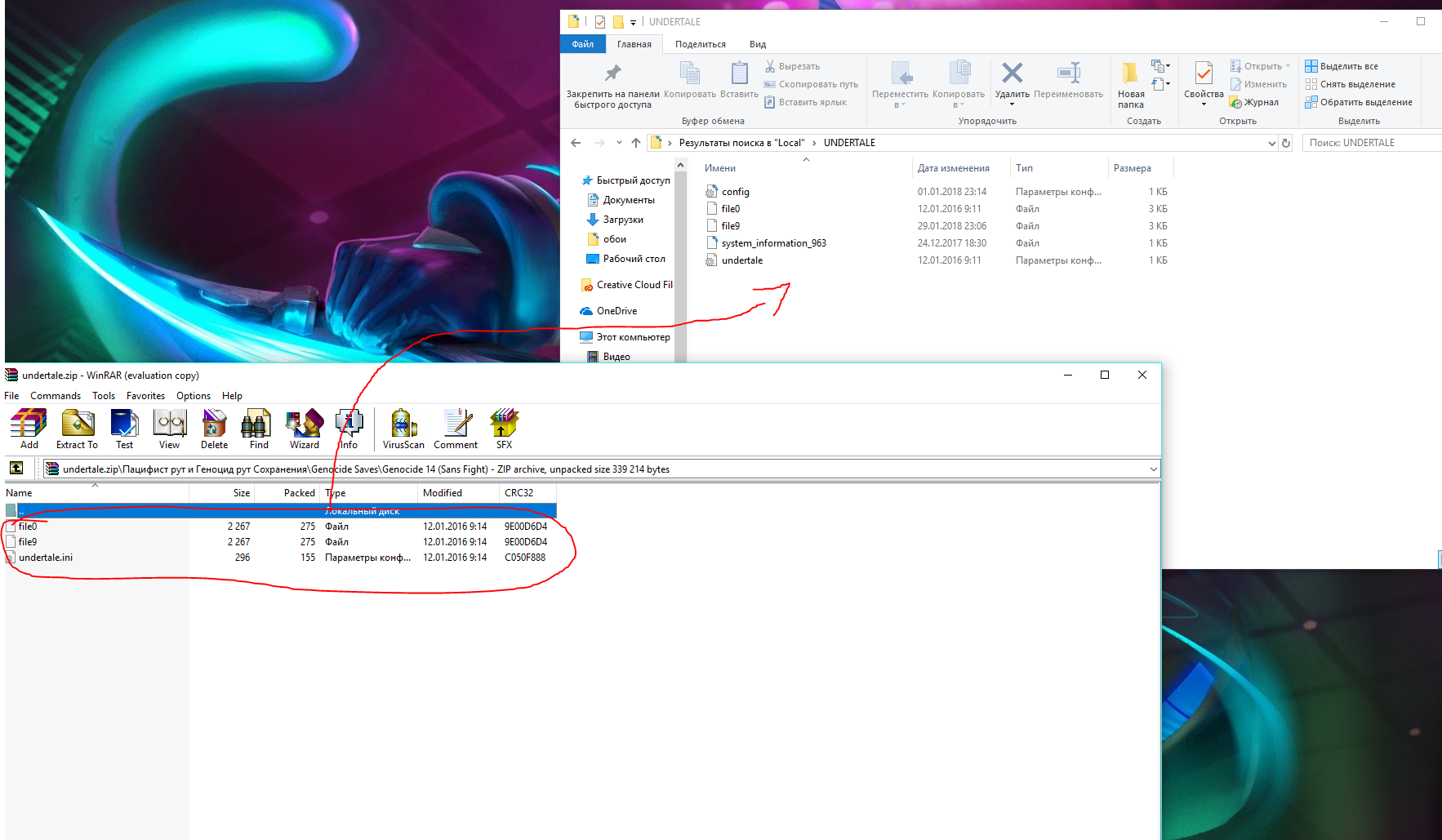Click Вырезать in Explorer ribbon
1442x840 pixels.
[x=792, y=66]
